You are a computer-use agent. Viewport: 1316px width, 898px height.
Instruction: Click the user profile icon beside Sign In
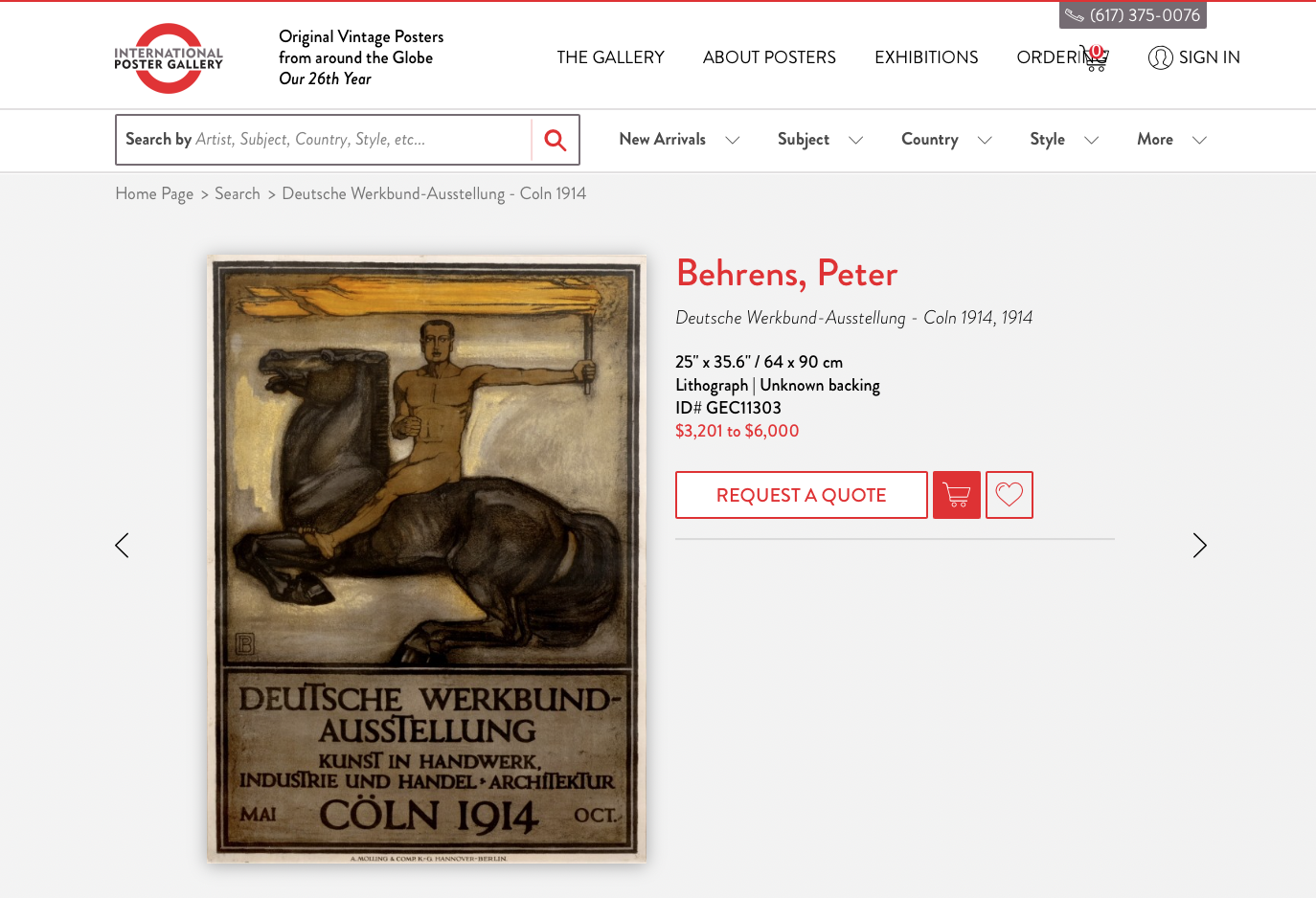point(1160,57)
